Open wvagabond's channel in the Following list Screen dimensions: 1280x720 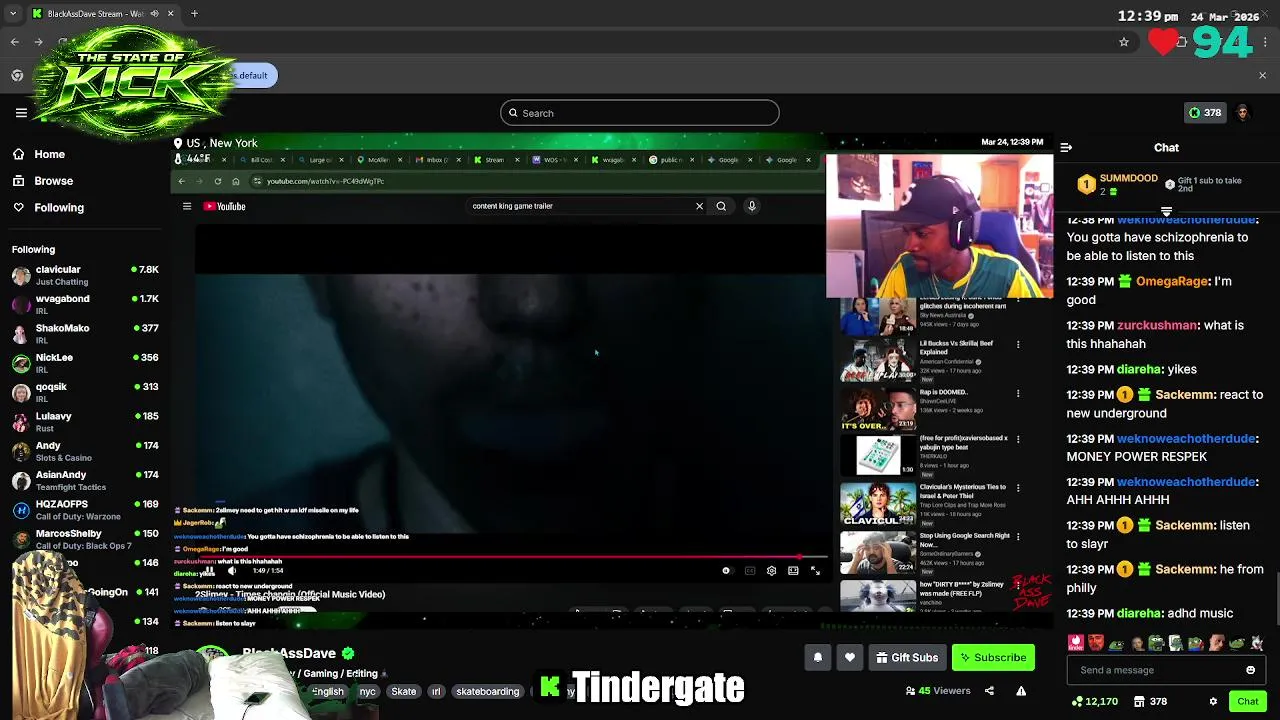[85, 304]
